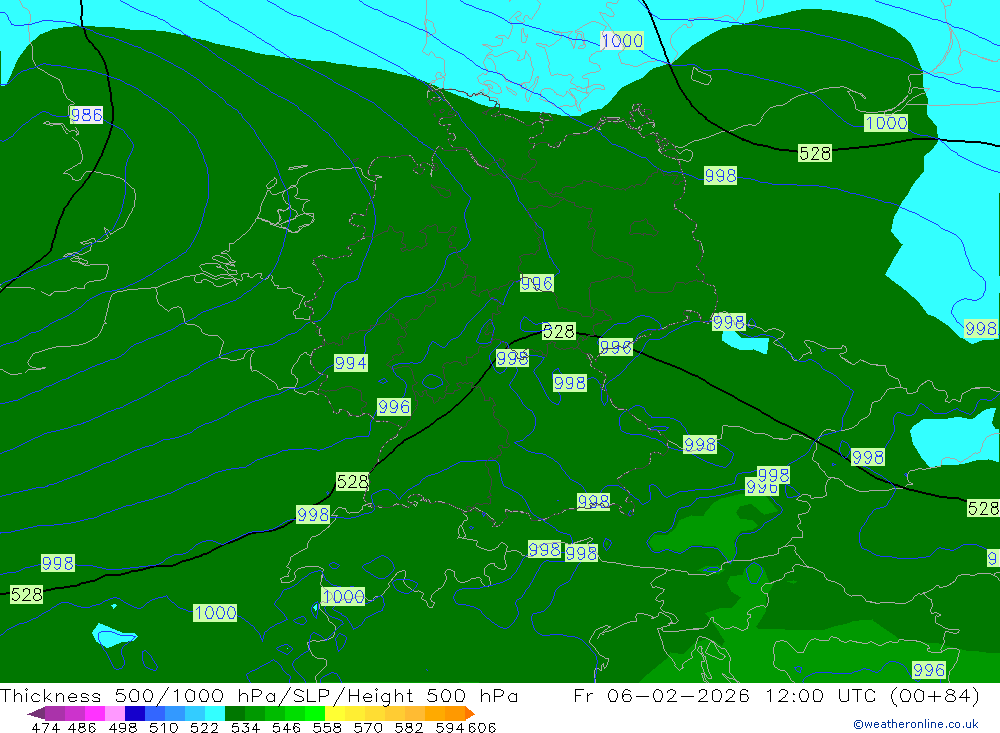1000x733 pixels.
Task: Click the legend value 474
Action: pos(46,727)
